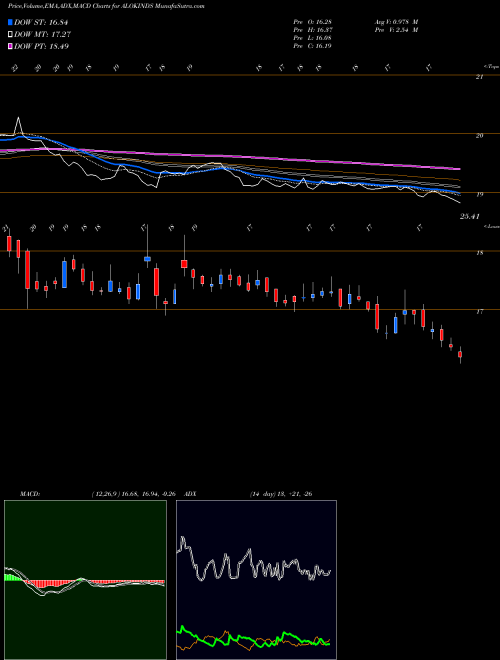Open the green MACD indicator panel
The image size is (500, 660).
click(x=85, y=580)
